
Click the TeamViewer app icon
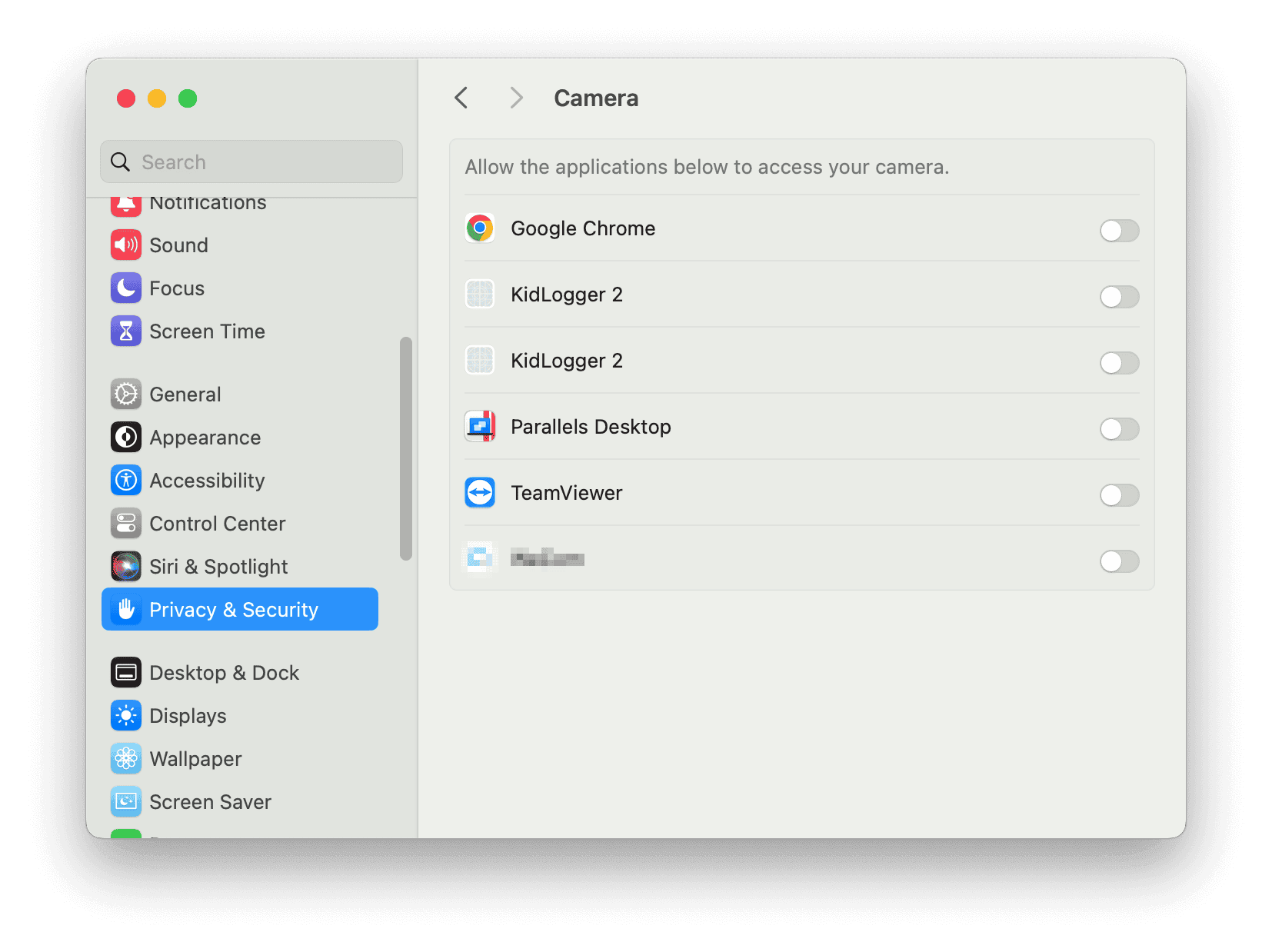(480, 493)
